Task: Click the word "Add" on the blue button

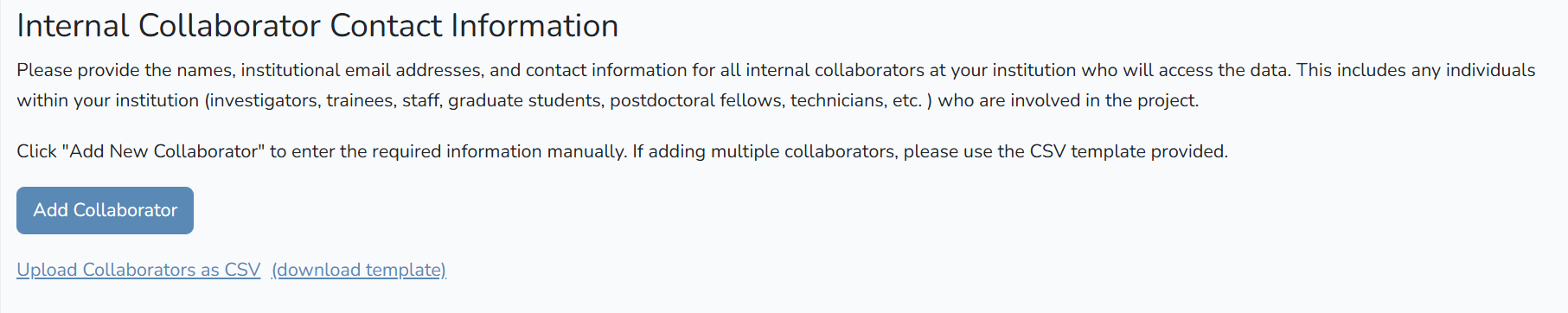Action: click(50, 210)
